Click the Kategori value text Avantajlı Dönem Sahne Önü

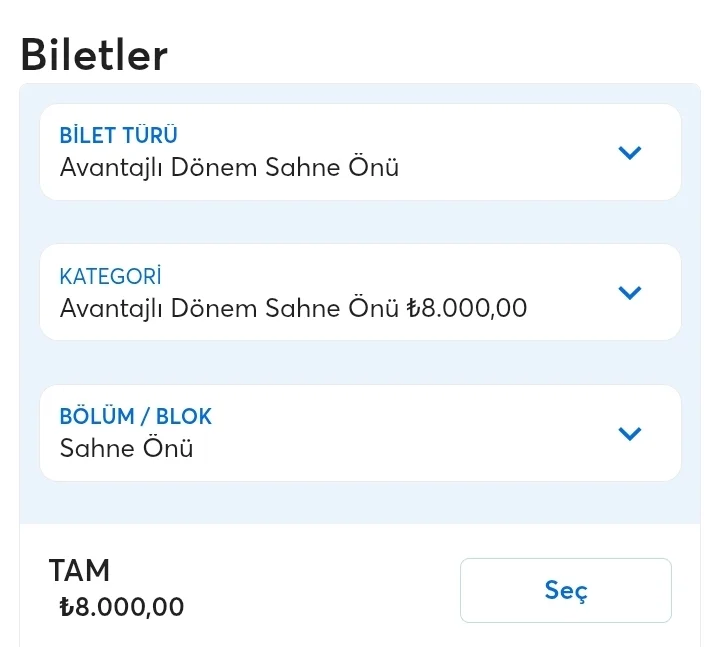tap(230, 308)
